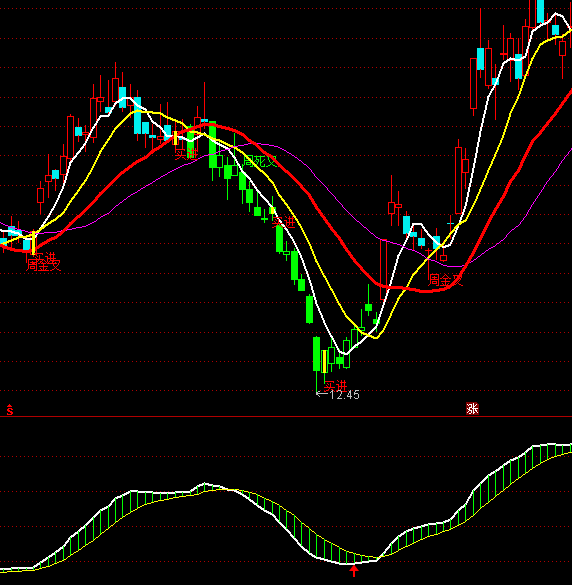Click the red S marker icon

pos(10,410)
